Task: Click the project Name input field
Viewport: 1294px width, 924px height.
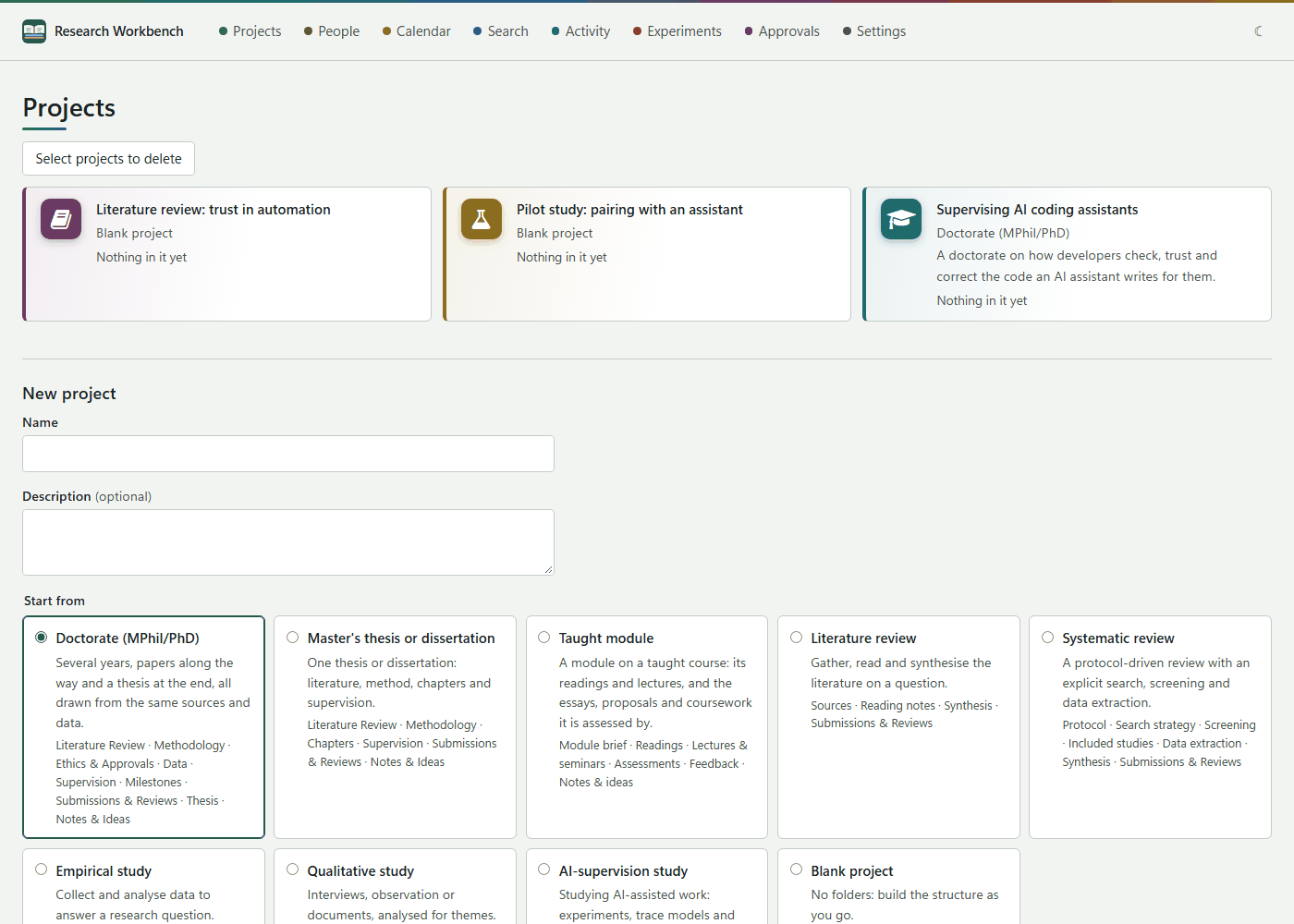Action: click(288, 454)
